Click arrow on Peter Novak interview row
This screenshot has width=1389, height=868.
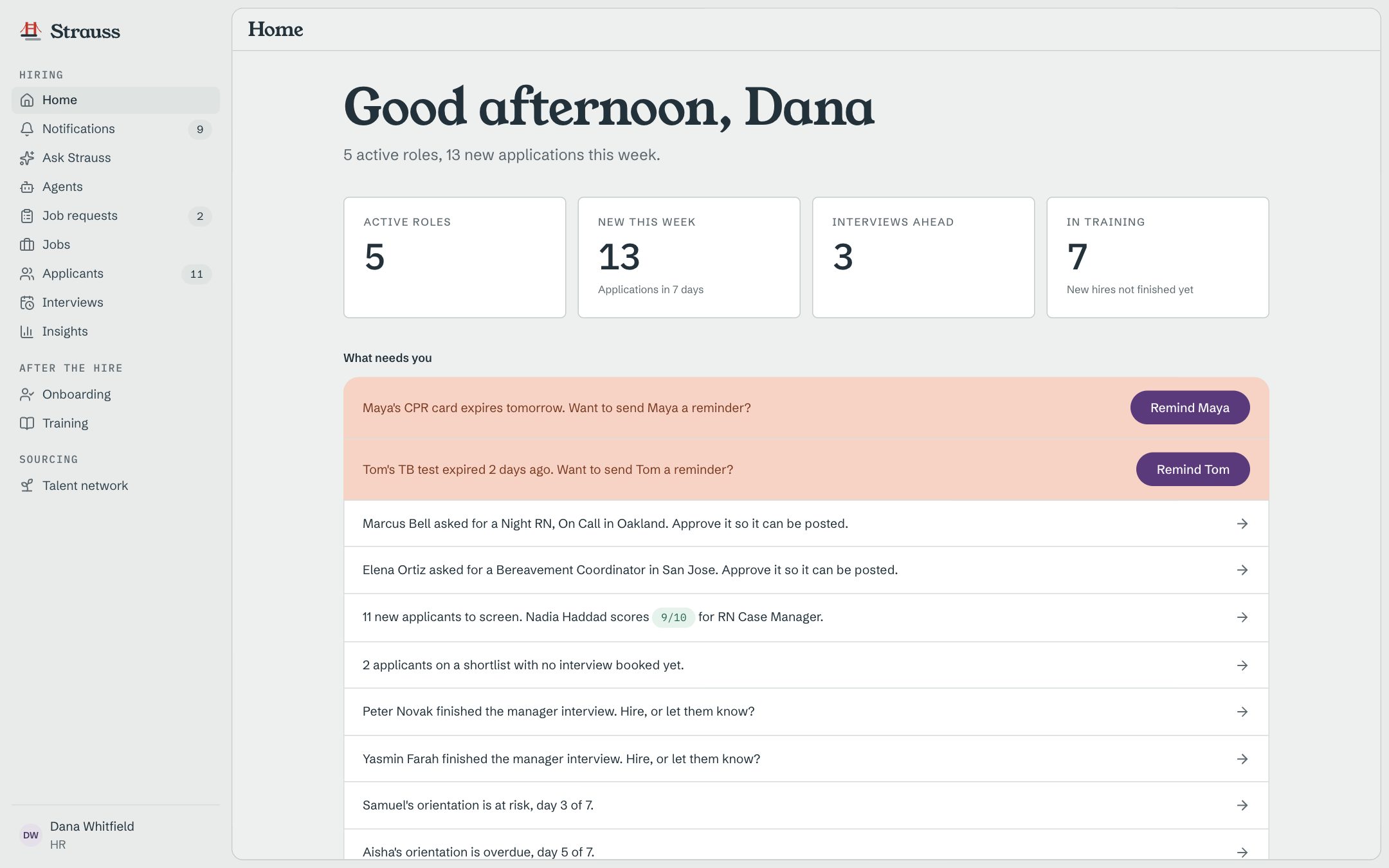click(1242, 712)
